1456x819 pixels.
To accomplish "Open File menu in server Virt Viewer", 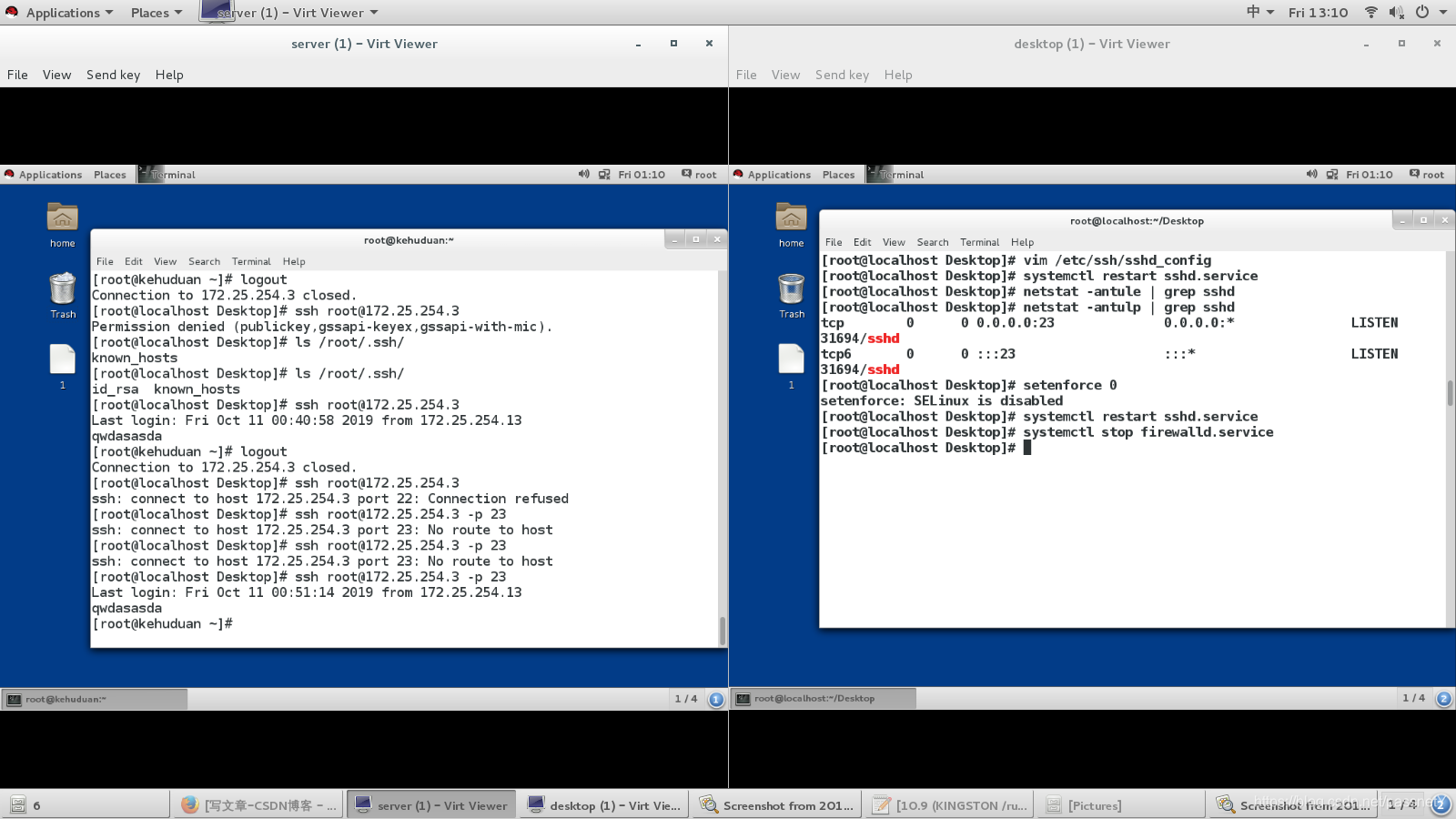I will [17, 75].
